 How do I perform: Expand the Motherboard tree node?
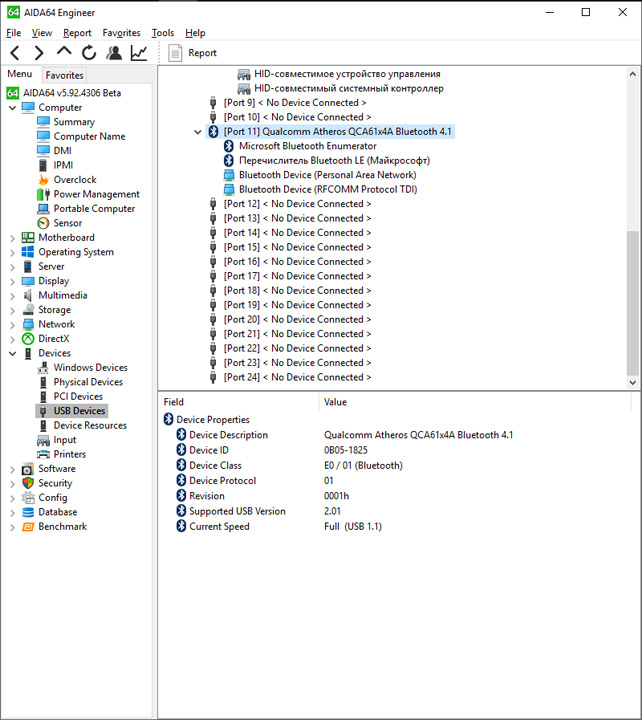tap(12, 238)
